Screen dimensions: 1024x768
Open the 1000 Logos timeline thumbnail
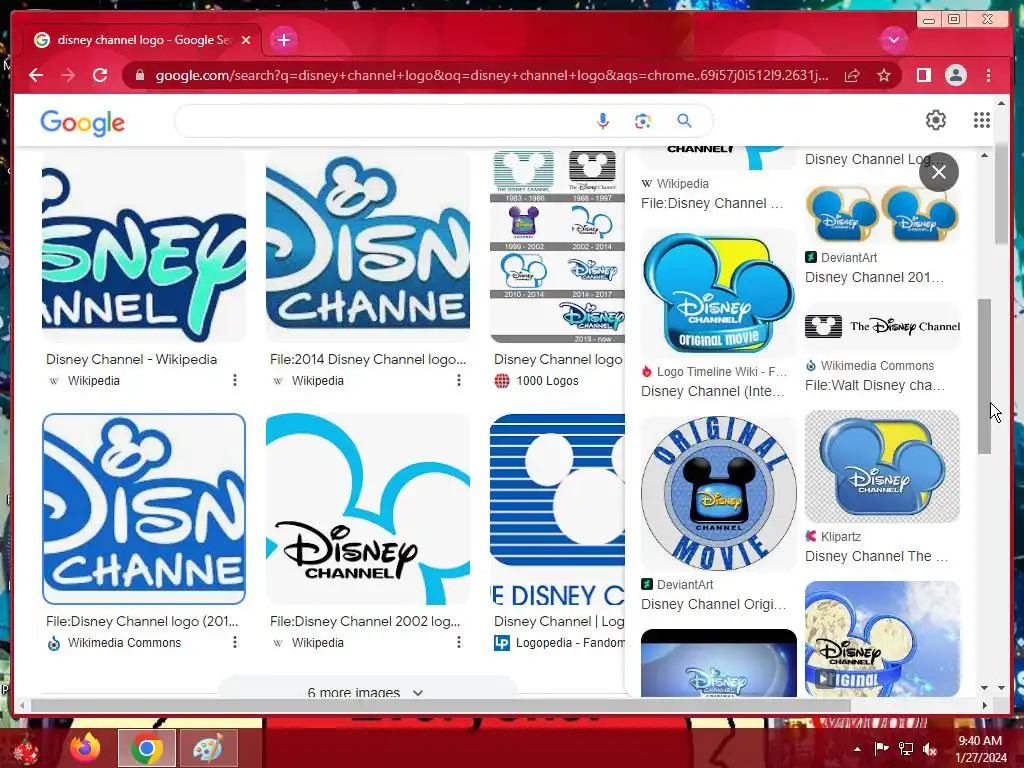[557, 247]
